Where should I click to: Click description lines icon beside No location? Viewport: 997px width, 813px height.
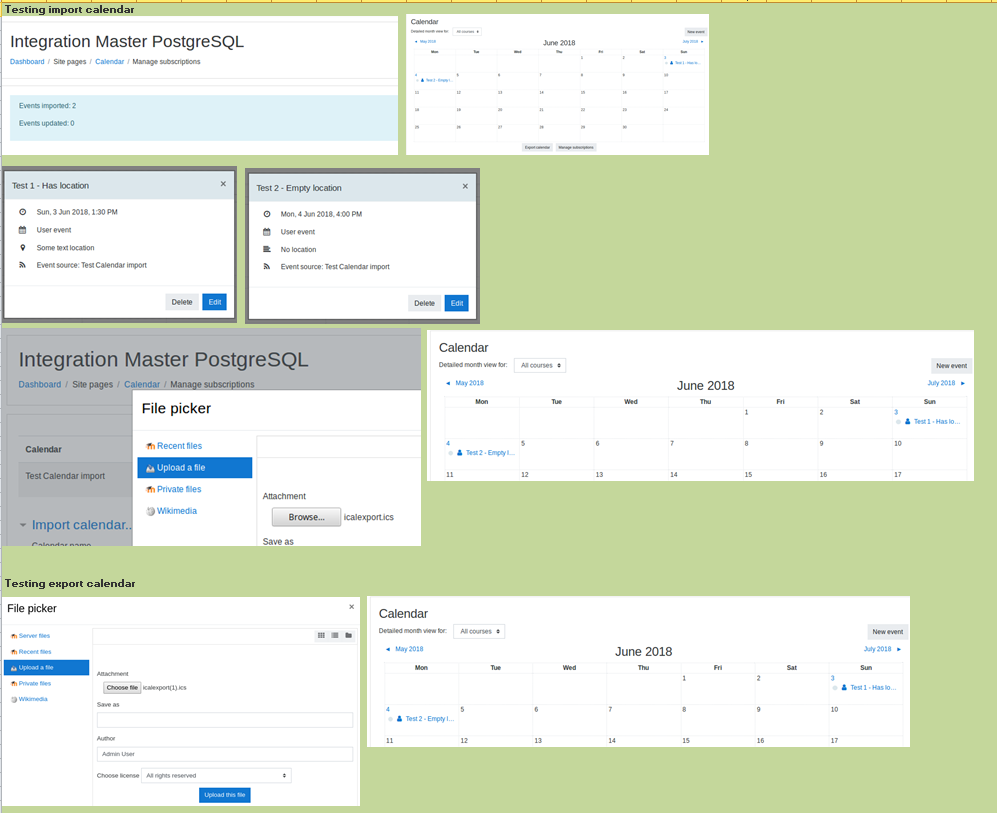[x=266, y=249]
